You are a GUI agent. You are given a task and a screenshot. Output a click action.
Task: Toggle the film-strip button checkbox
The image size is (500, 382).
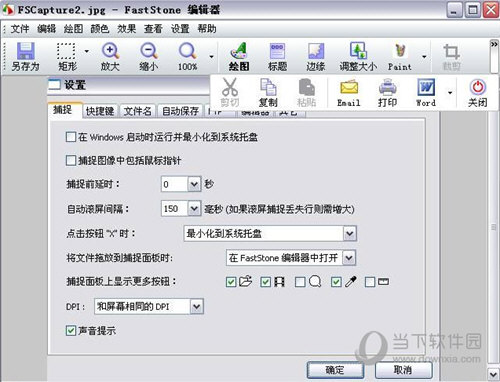coord(265,282)
